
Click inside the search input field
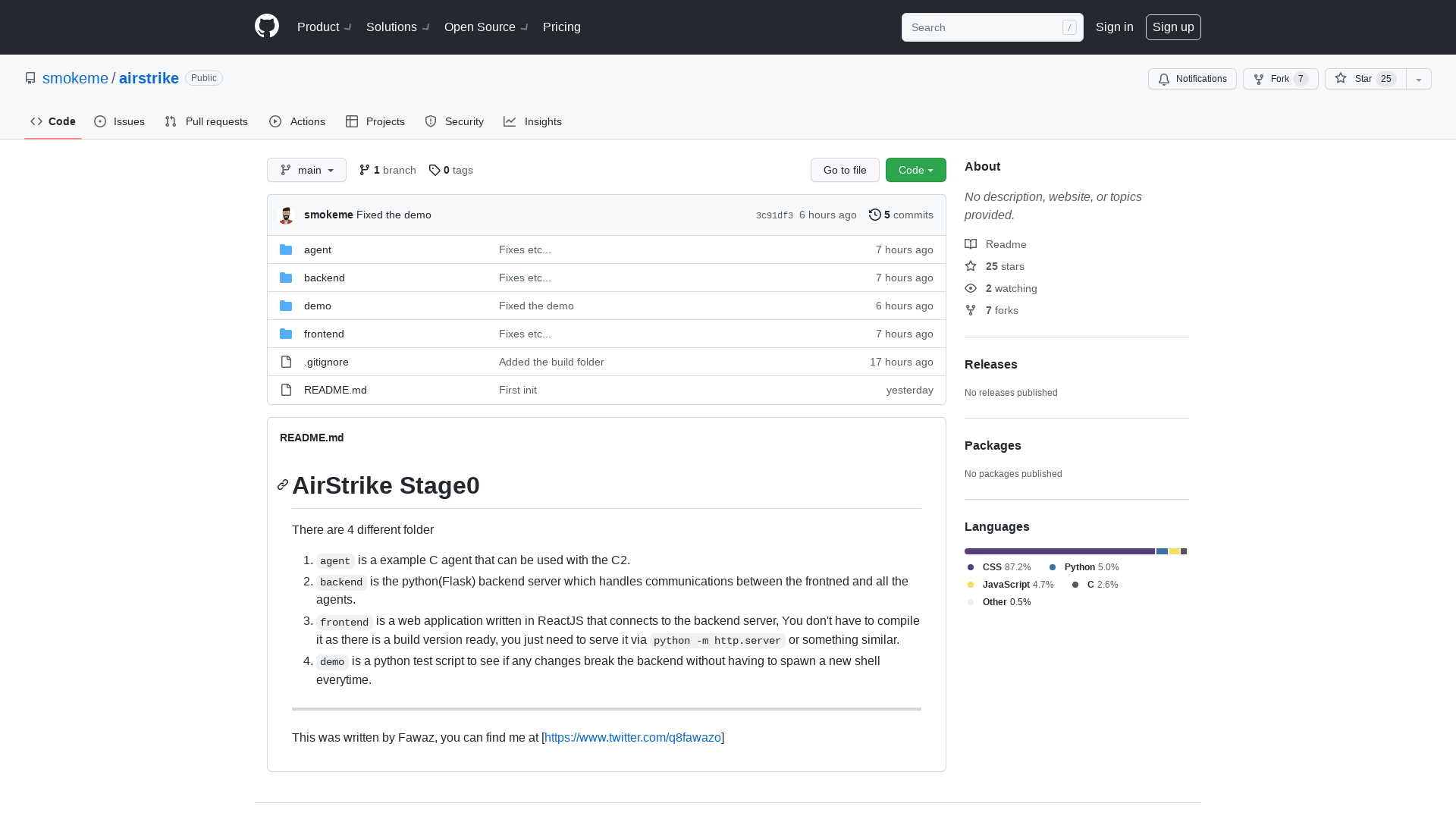tap(986, 27)
